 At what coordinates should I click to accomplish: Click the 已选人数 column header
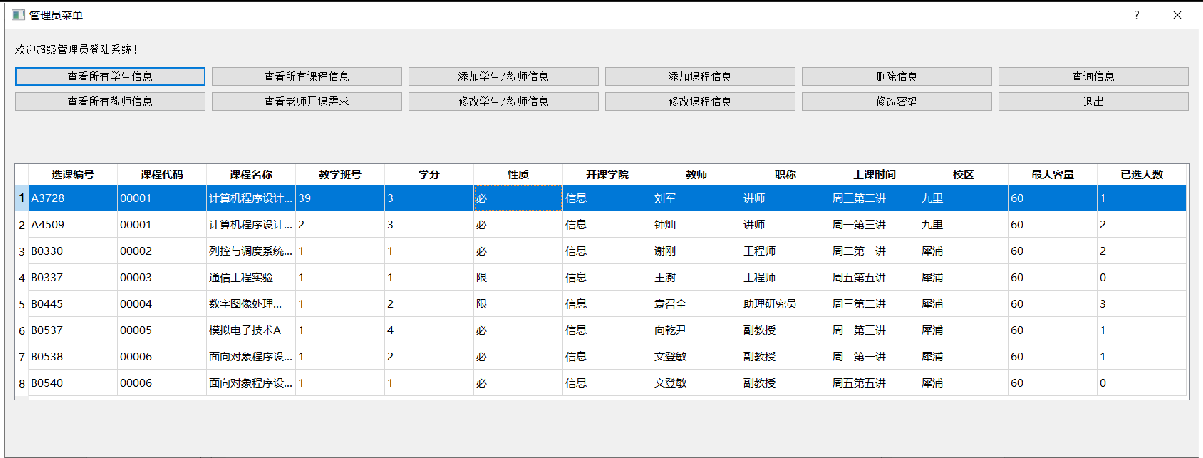(x=1141, y=174)
